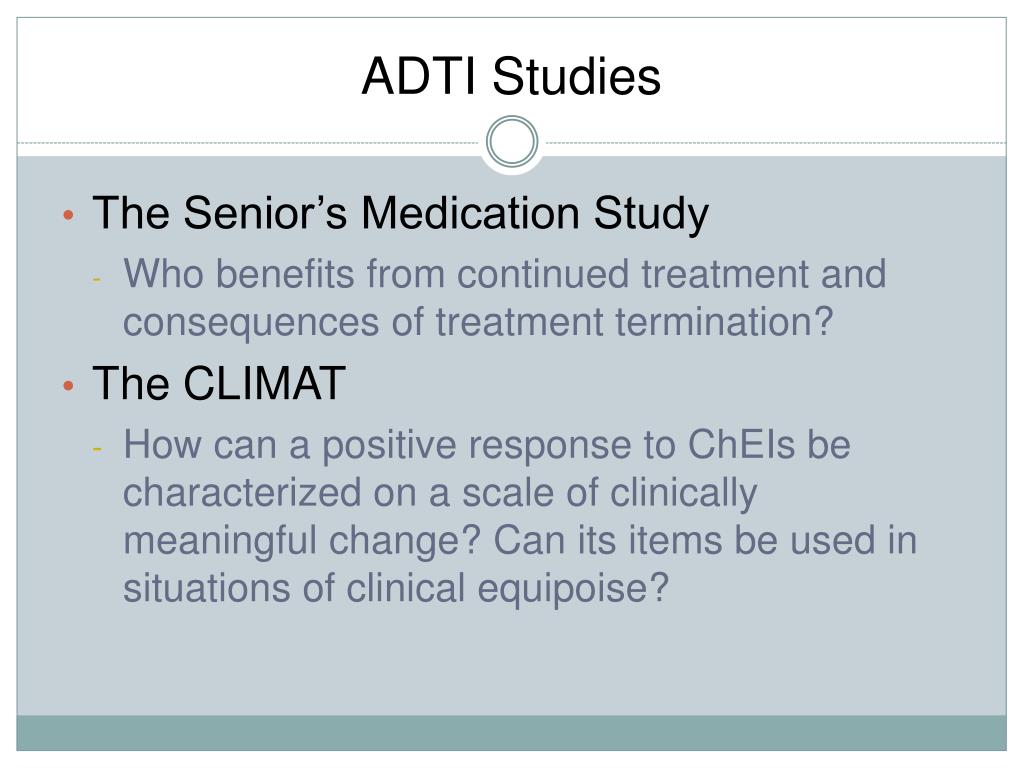Image resolution: width=1024 pixels, height=768 pixels.
Task: Click the phrase 'treatment termination?'
Action: click(x=634, y=322)
